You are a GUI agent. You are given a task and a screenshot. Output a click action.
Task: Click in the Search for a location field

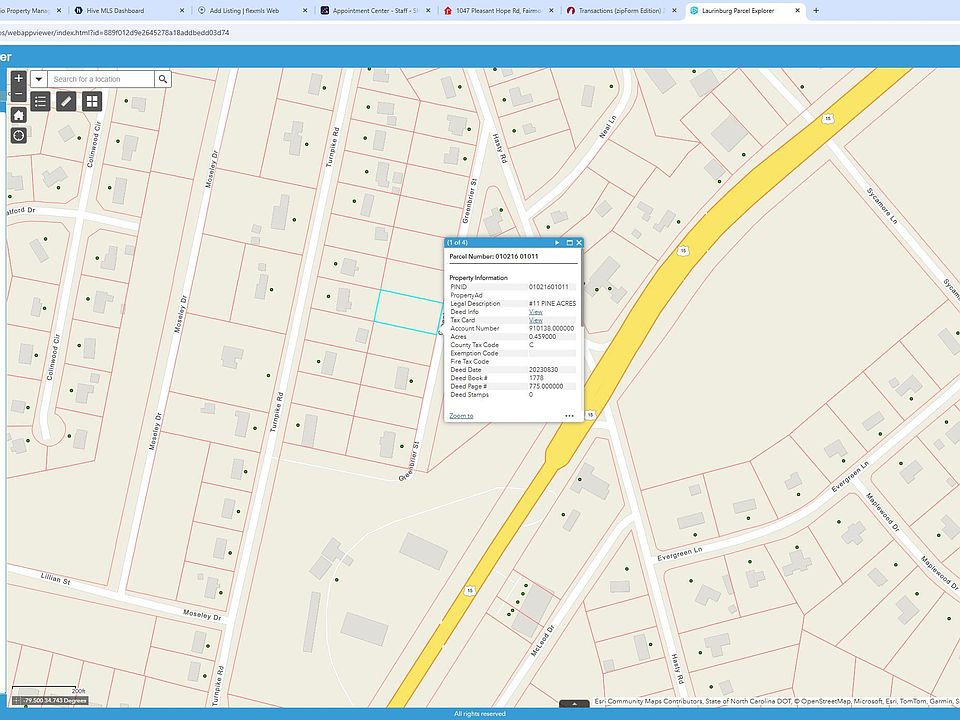click(x=100, y=79)
